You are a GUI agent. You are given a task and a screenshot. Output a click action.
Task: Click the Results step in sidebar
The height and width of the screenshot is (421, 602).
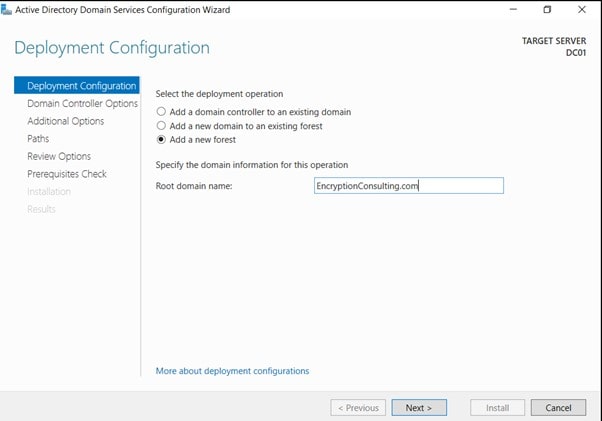coord(41,209)
